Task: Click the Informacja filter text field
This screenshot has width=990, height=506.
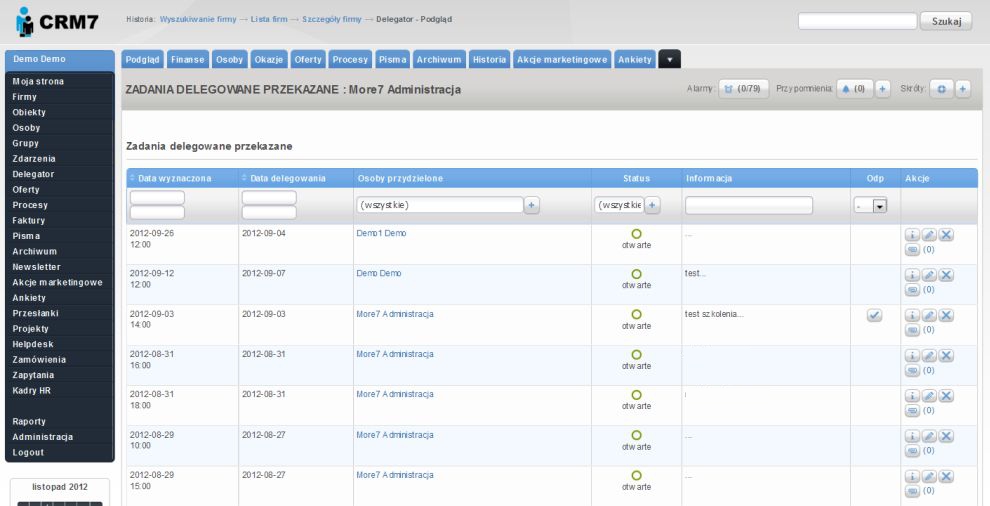Action: [748, 205]
